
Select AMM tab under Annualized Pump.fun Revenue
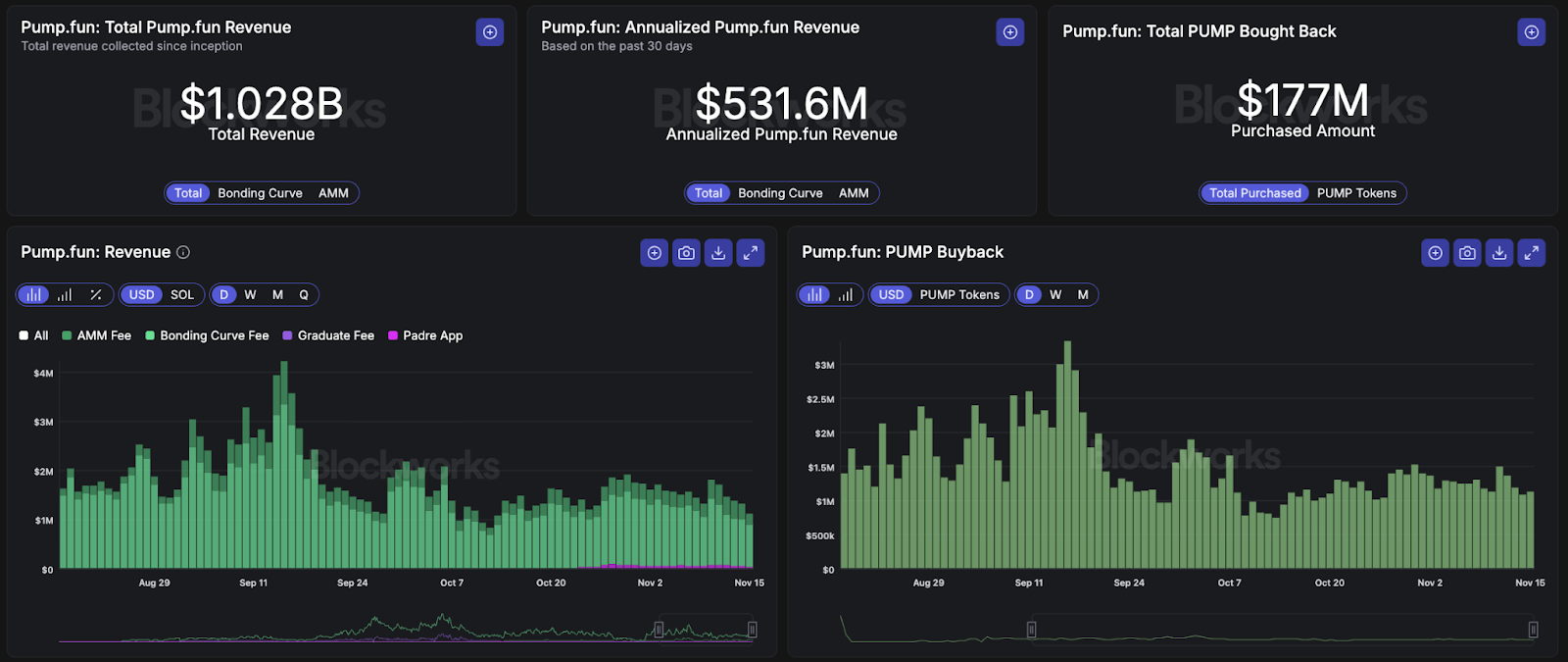pos(854,193)
